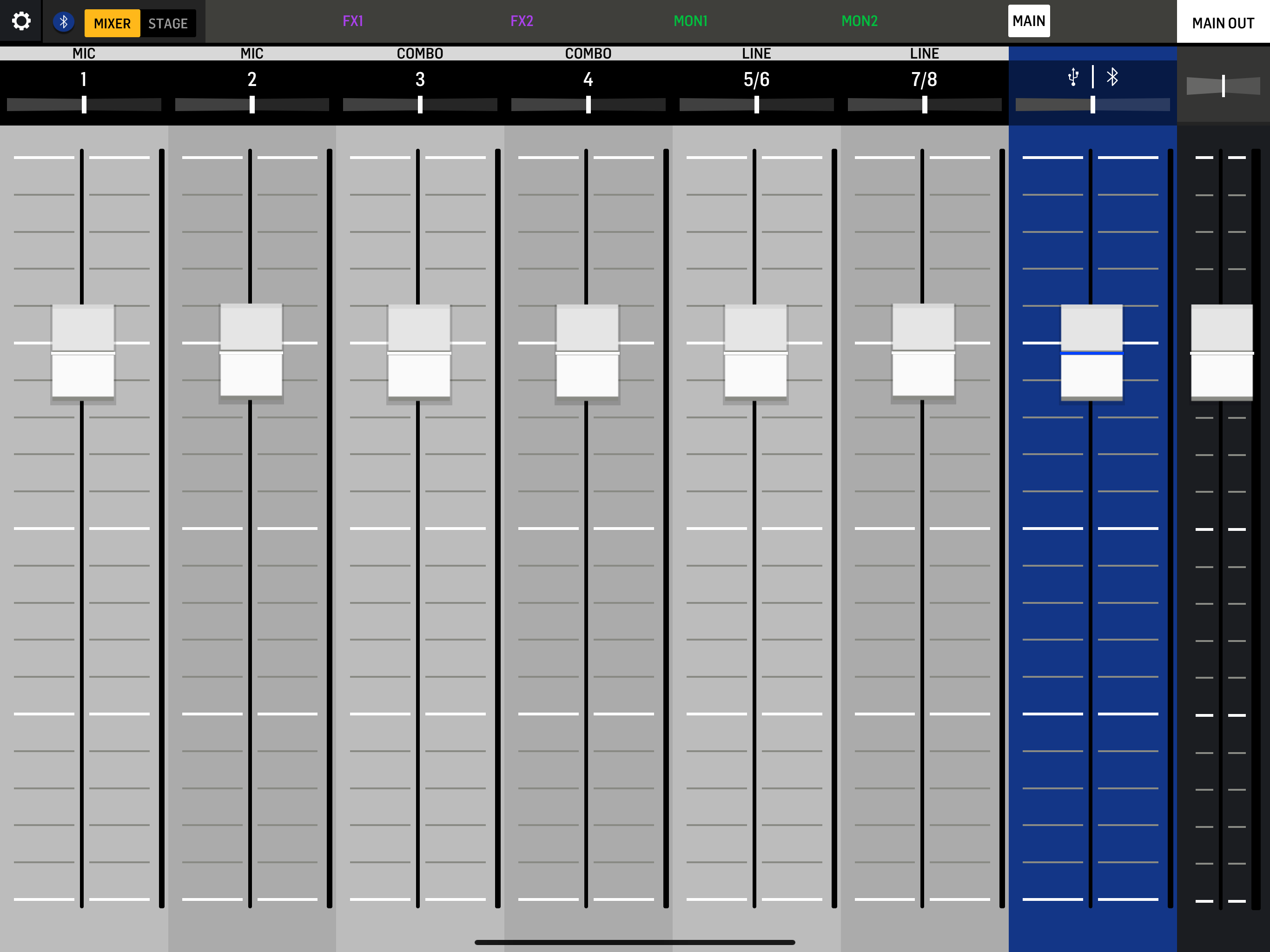Click the USB/Bluetooth channel fader knob

click(1091, 352)
